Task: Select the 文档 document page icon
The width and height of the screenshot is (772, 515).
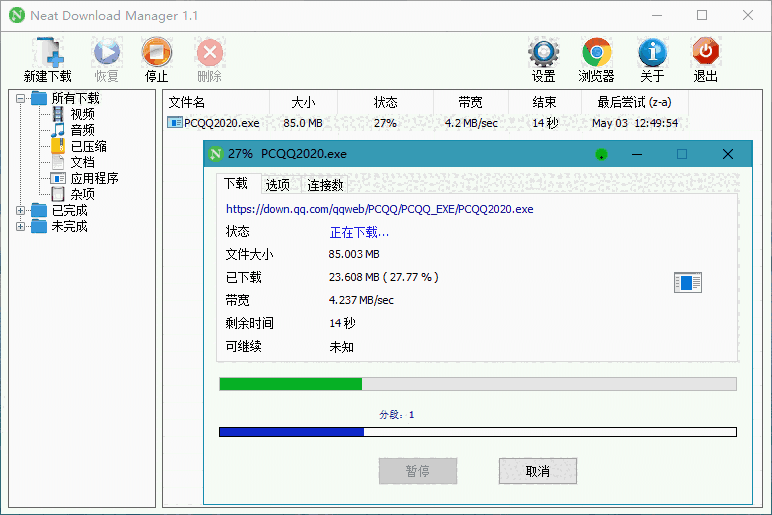Action: 58,162
